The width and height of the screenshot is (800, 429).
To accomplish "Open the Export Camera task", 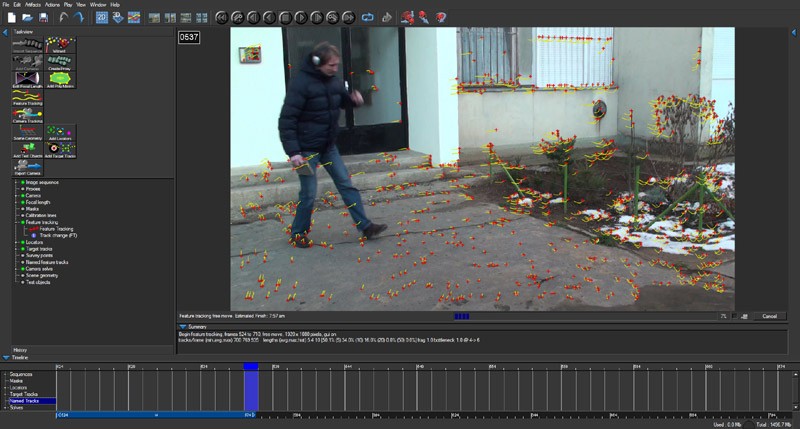I will click(x=27, y=169).
